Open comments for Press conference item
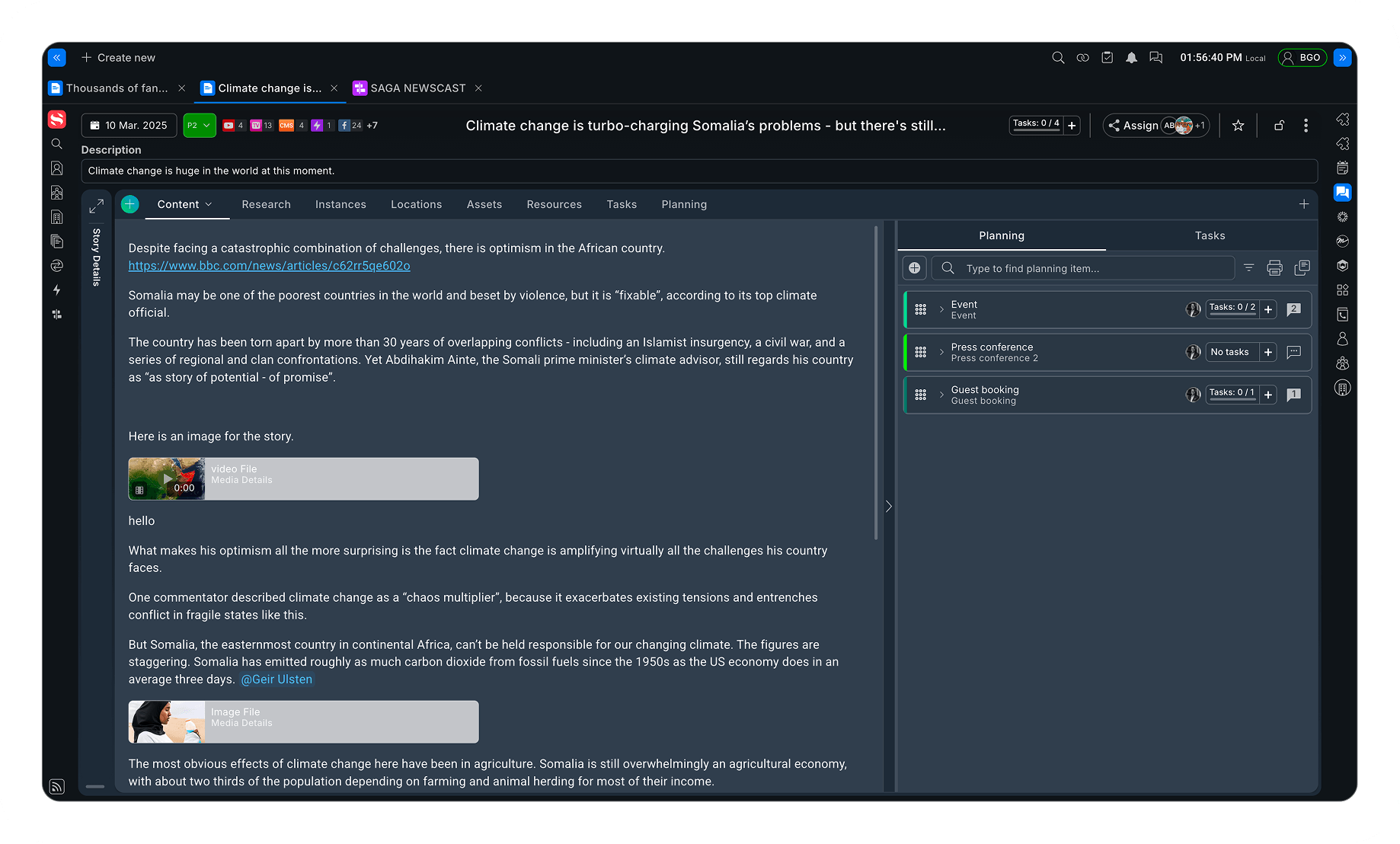 pyautogui.click(x=1293, y=352)
